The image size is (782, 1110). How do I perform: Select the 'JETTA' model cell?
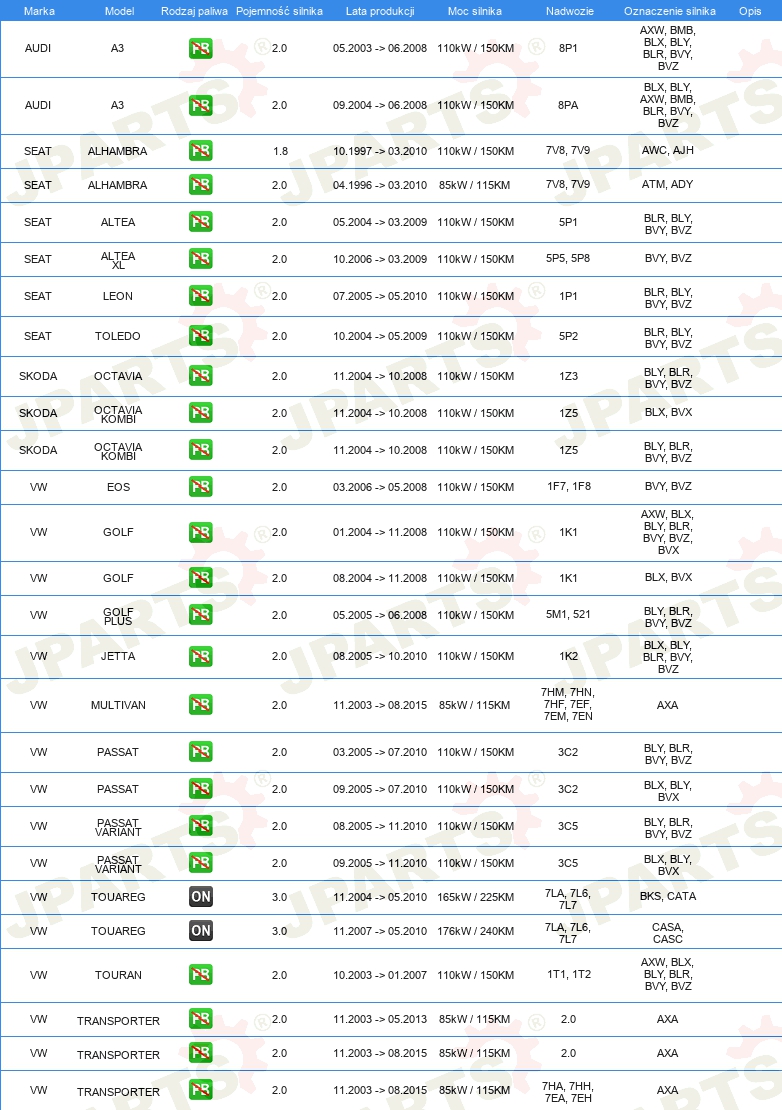coord(118,656)
